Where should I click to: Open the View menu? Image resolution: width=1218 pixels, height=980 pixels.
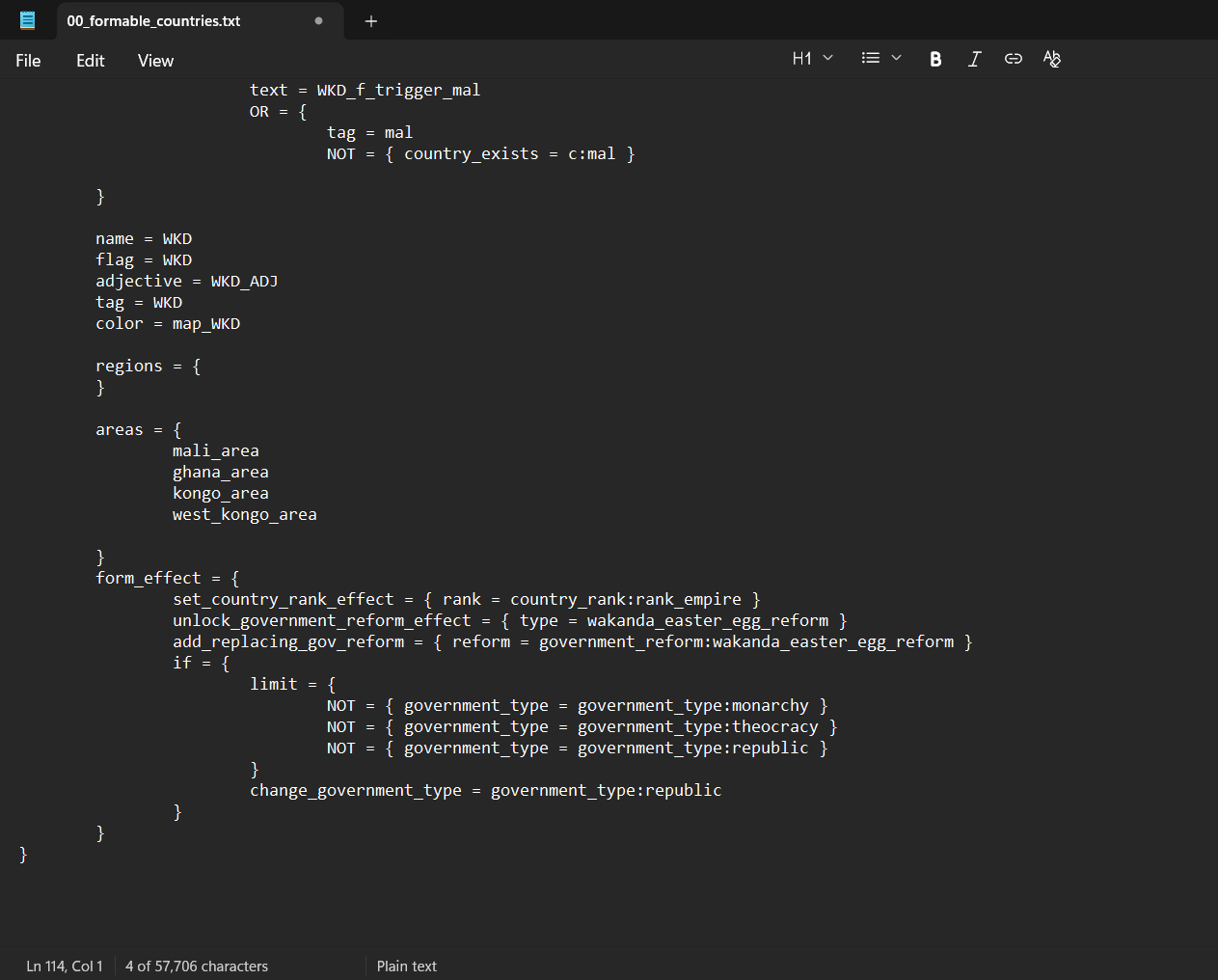pyautogui.click(x=155, y=61)
